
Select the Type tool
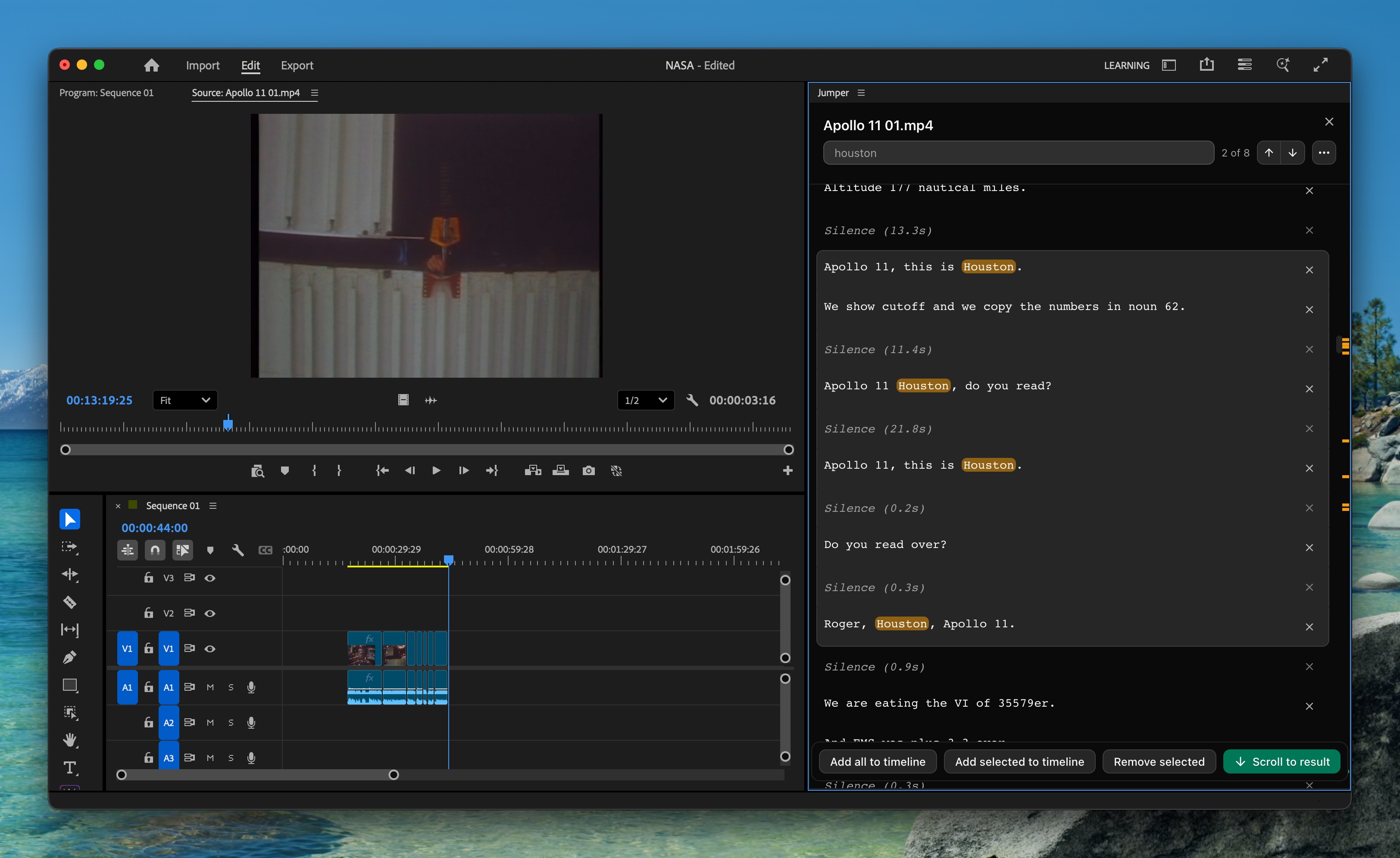click(x=70, y=768)
